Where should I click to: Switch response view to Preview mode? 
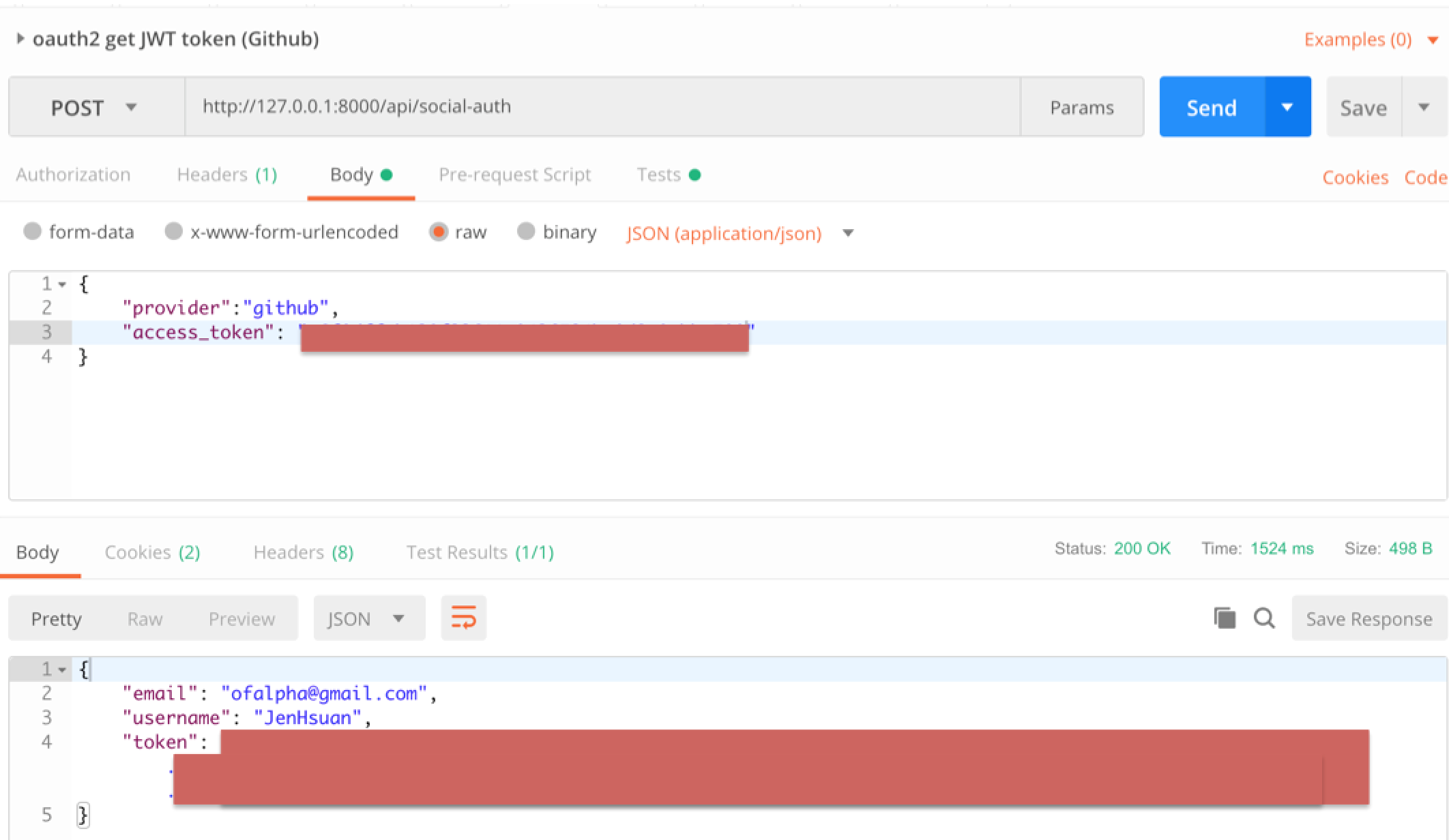[241, 618]
